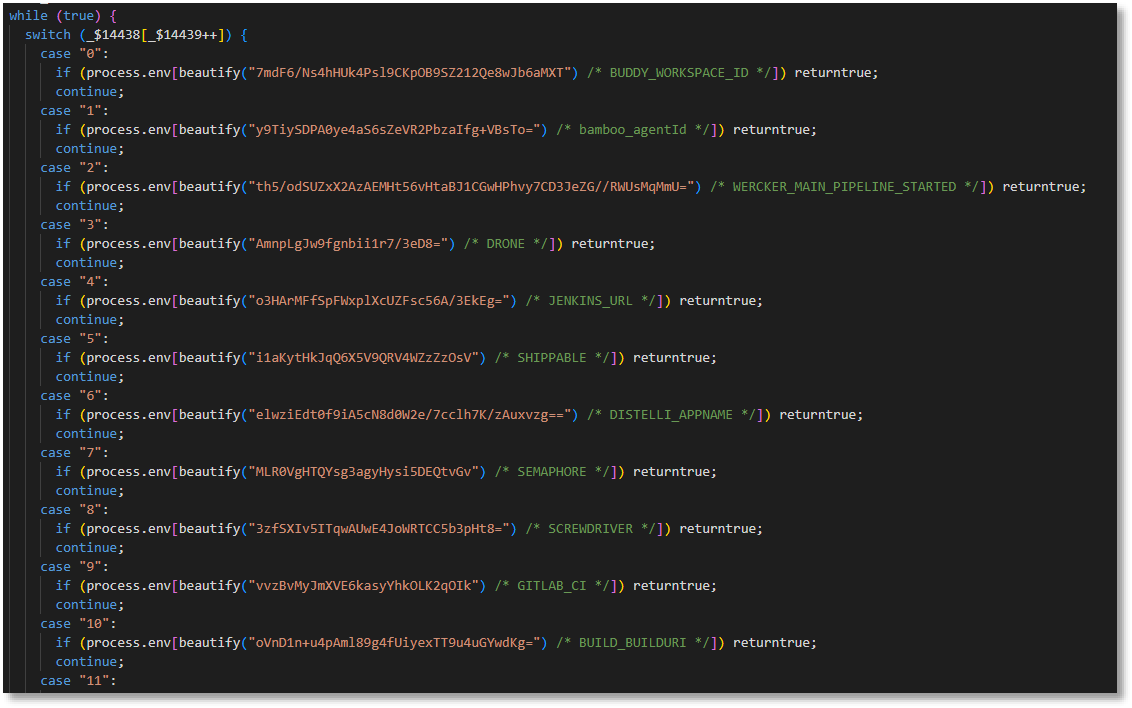The image size is (1132, 708).
Task: Click the bamboo_agentId comment
Action: click(632, 130)
